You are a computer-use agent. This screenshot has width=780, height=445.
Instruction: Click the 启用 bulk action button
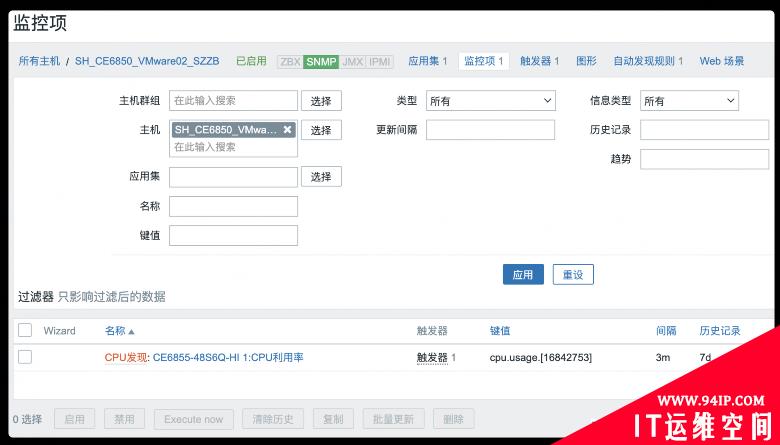[x=74, y=419]
